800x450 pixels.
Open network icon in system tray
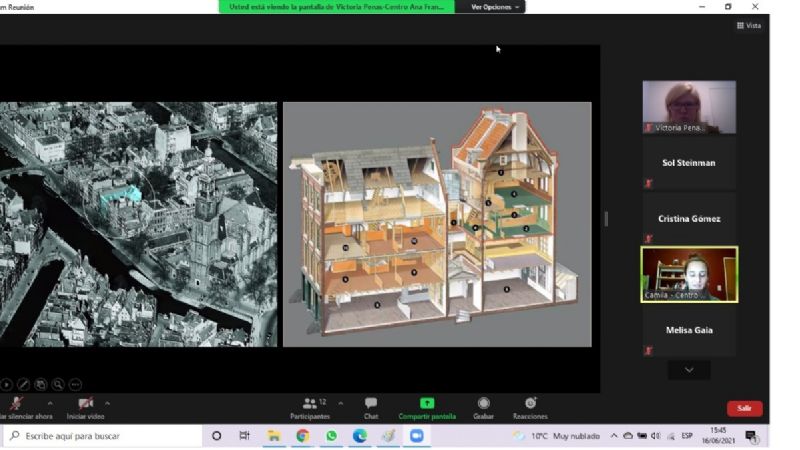point(671,436)
